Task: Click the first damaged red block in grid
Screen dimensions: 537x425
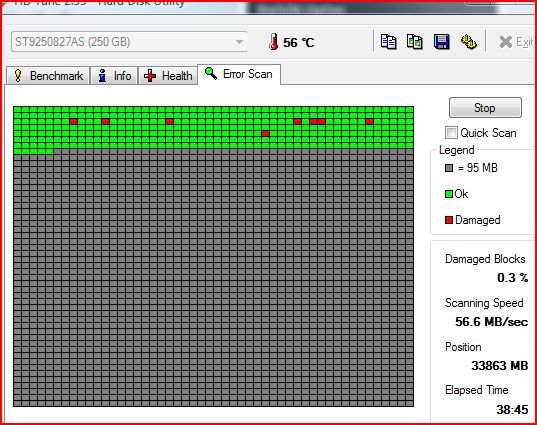Action: pyautogui.click(x=74, y=121)
